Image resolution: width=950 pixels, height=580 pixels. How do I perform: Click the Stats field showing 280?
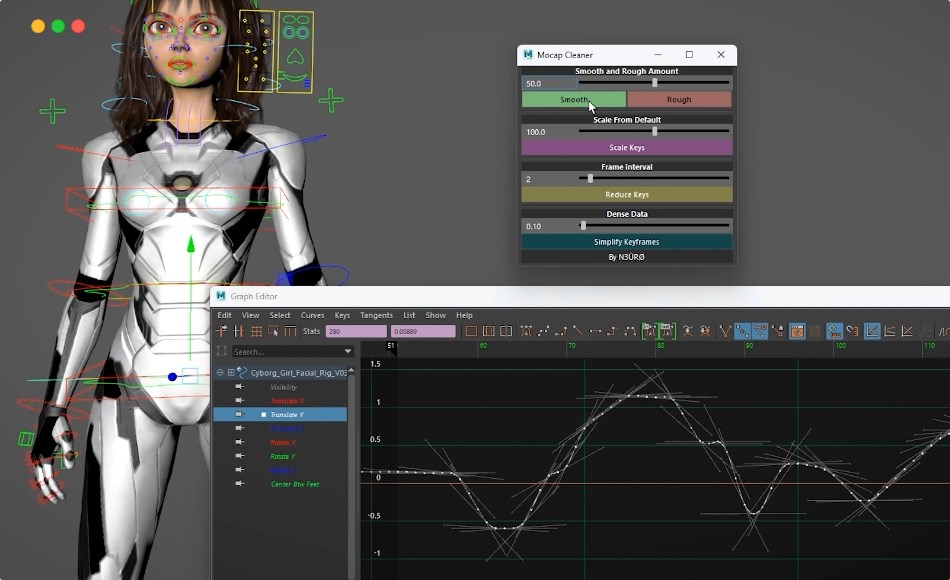pyautogui.click(x=355, y=330)
